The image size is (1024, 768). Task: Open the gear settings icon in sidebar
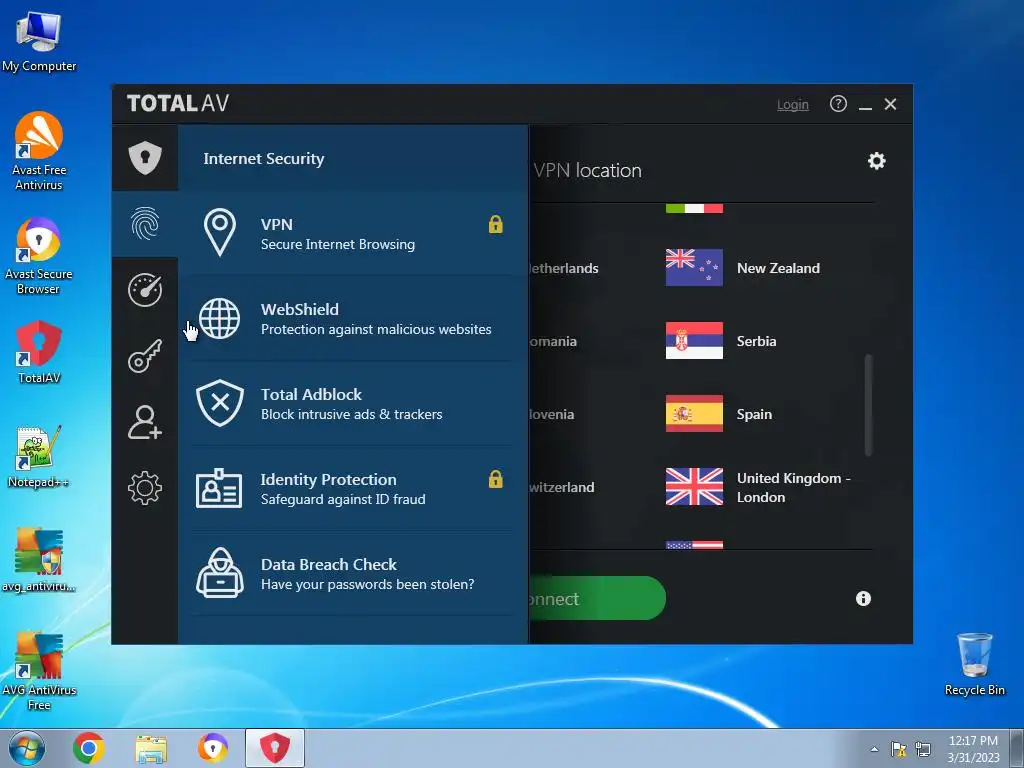[x=145, y=488]
